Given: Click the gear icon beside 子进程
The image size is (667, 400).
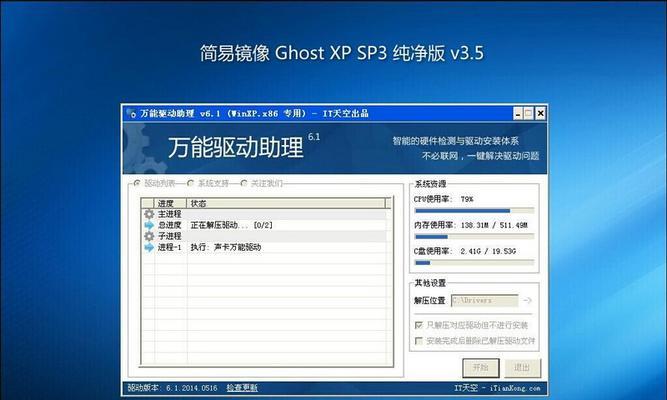Looking at the screenshot, I should [149, 236].
